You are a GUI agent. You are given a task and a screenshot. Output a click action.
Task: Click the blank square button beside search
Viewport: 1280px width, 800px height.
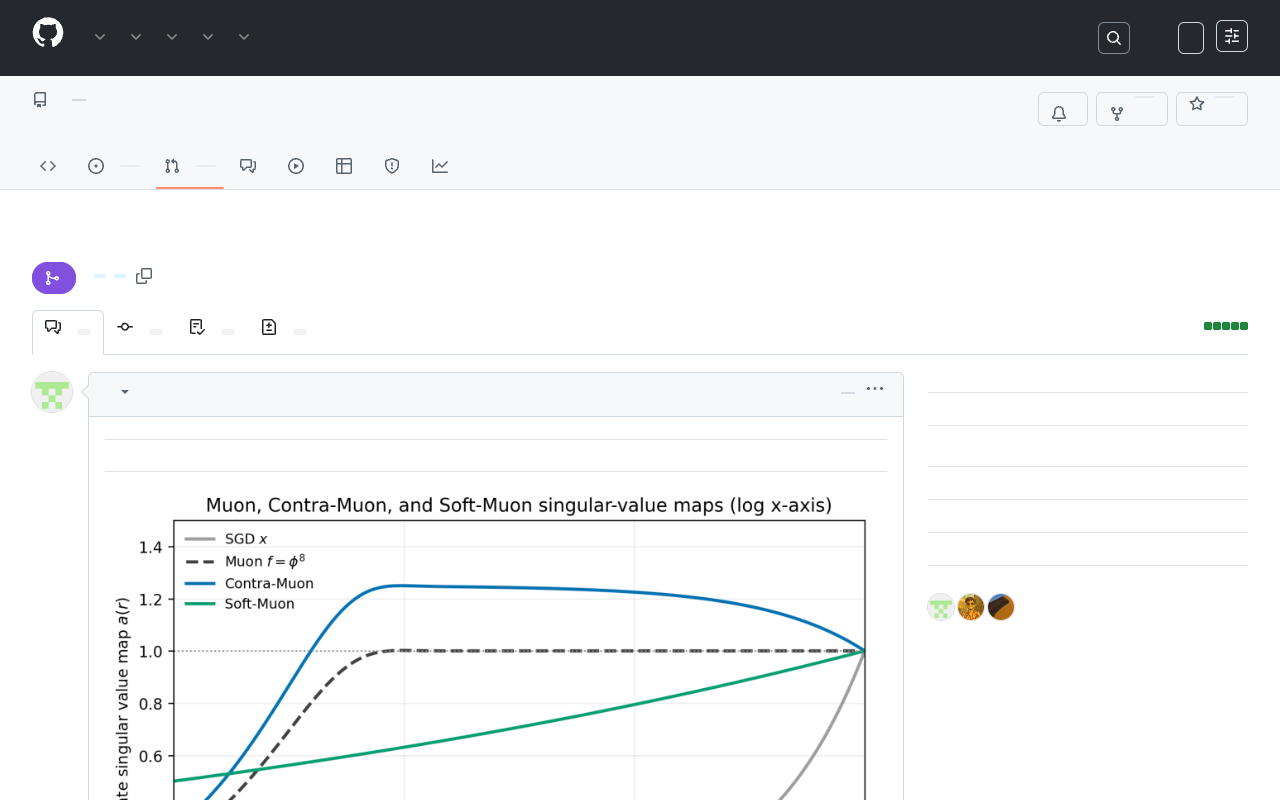pos(1191,38)
